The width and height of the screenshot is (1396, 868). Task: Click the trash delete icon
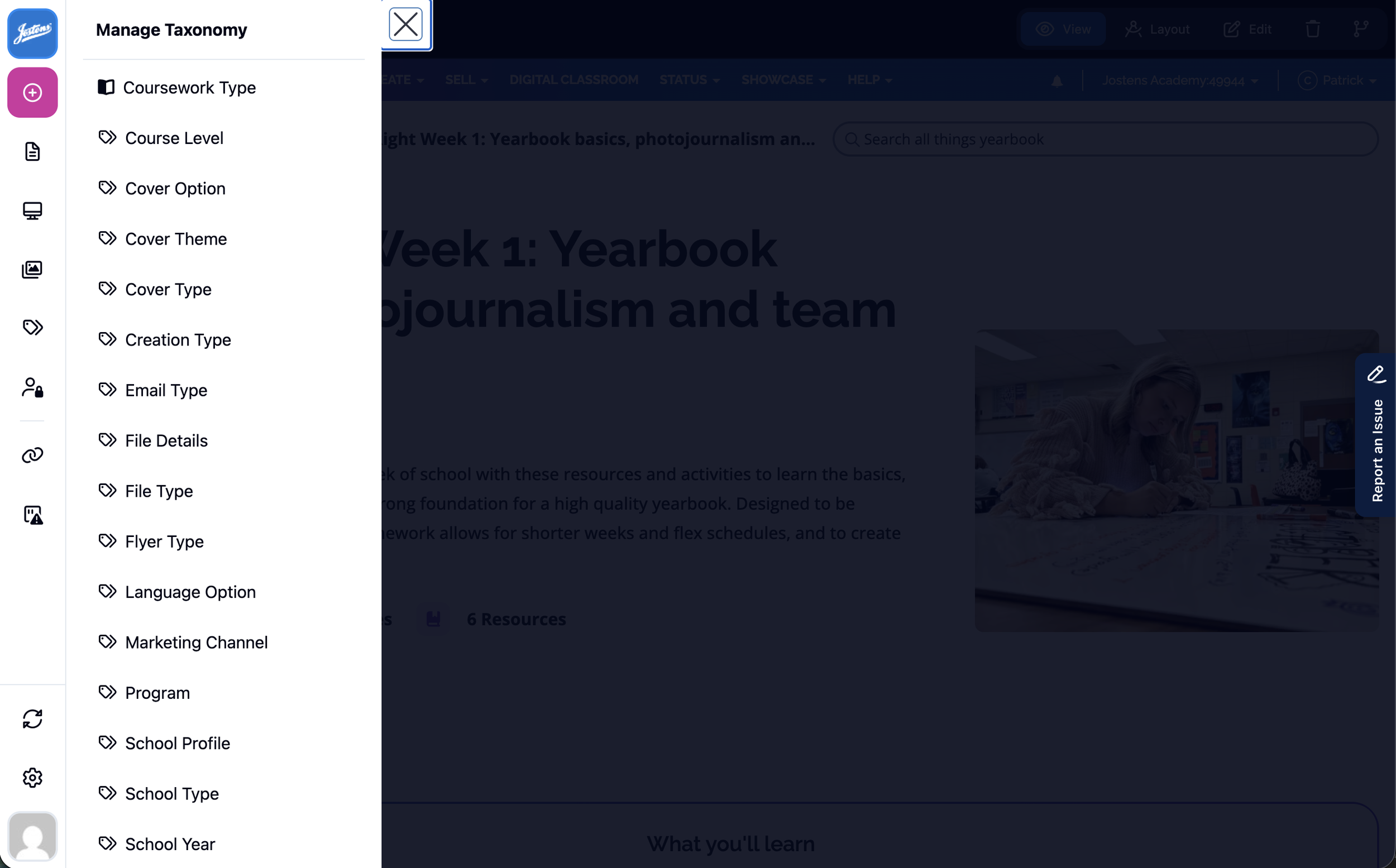(1313, 28)
